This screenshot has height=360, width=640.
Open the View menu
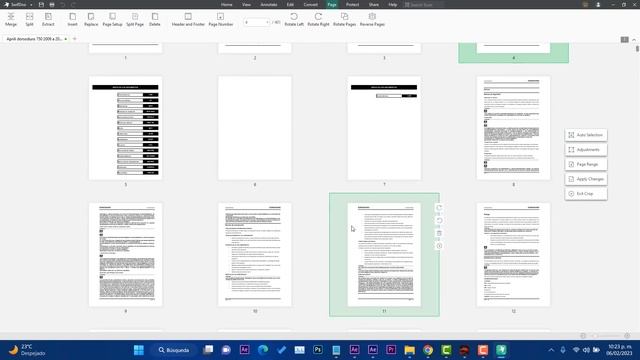click(247, 4)
